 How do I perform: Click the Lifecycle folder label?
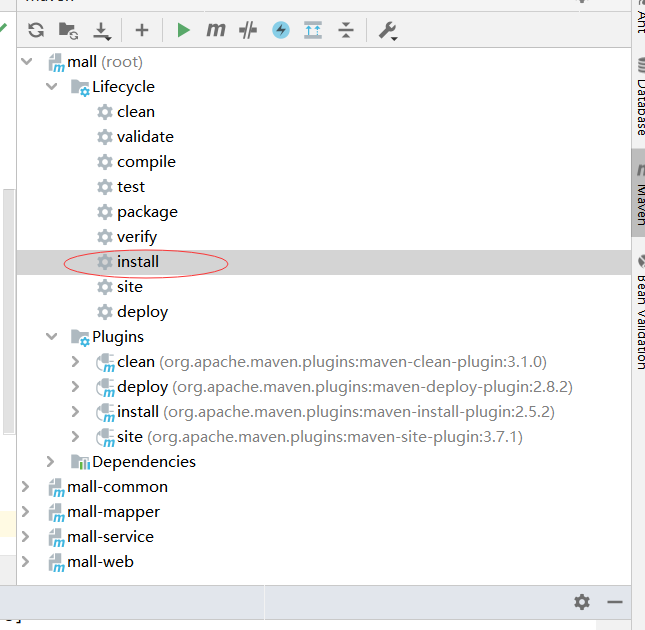tap(123, 87)
